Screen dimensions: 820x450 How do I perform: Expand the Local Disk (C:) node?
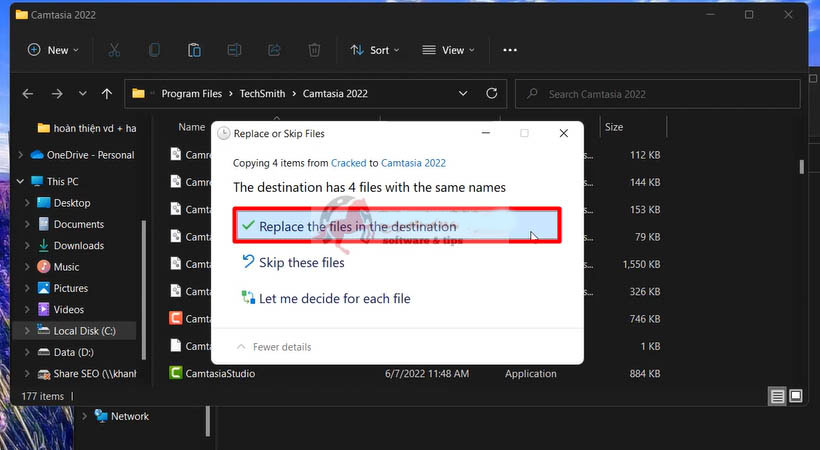27,331
